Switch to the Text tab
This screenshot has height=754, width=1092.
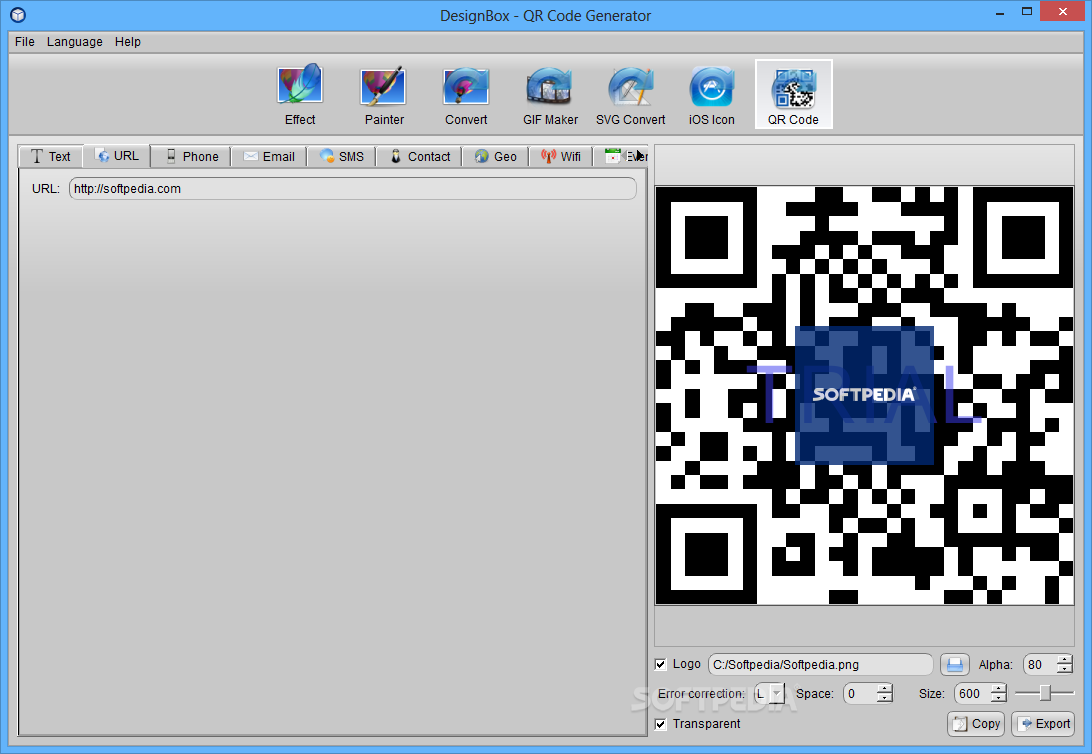click(50, 157)
